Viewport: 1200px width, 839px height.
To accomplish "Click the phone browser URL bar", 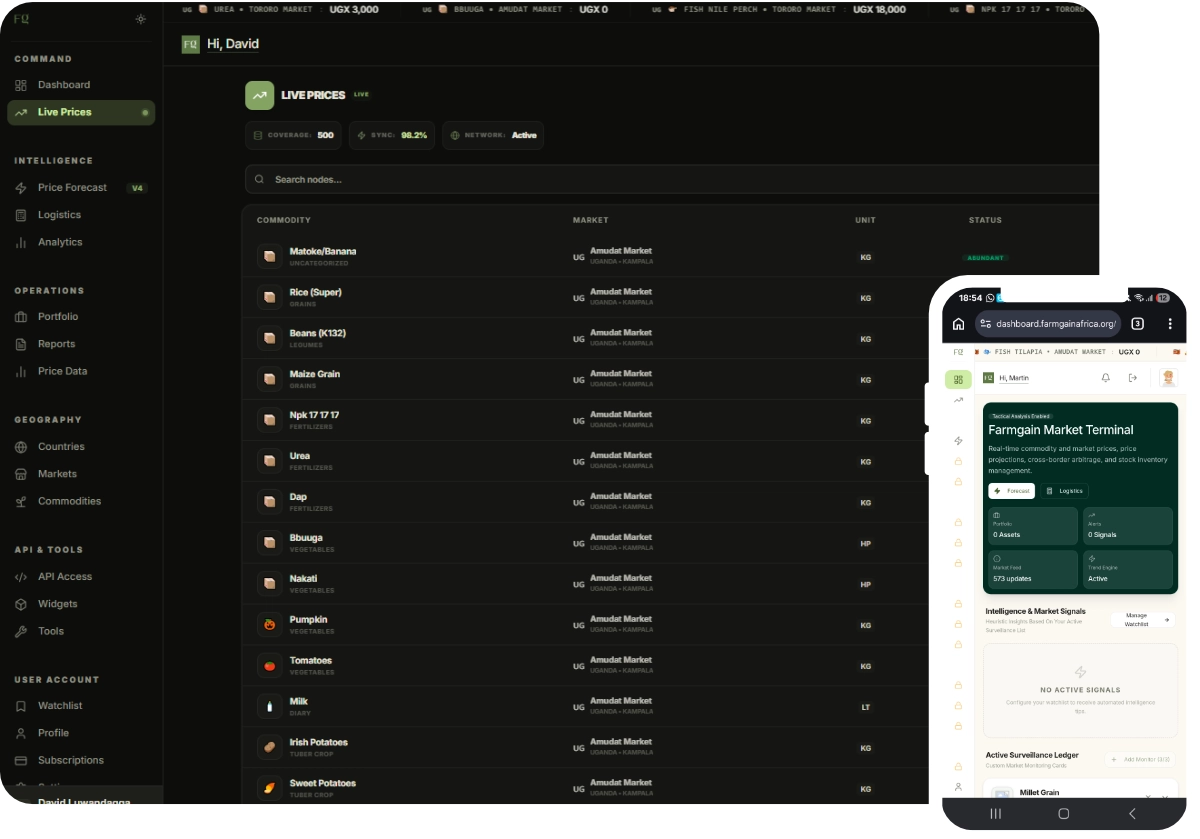I will coord(1047,324).
